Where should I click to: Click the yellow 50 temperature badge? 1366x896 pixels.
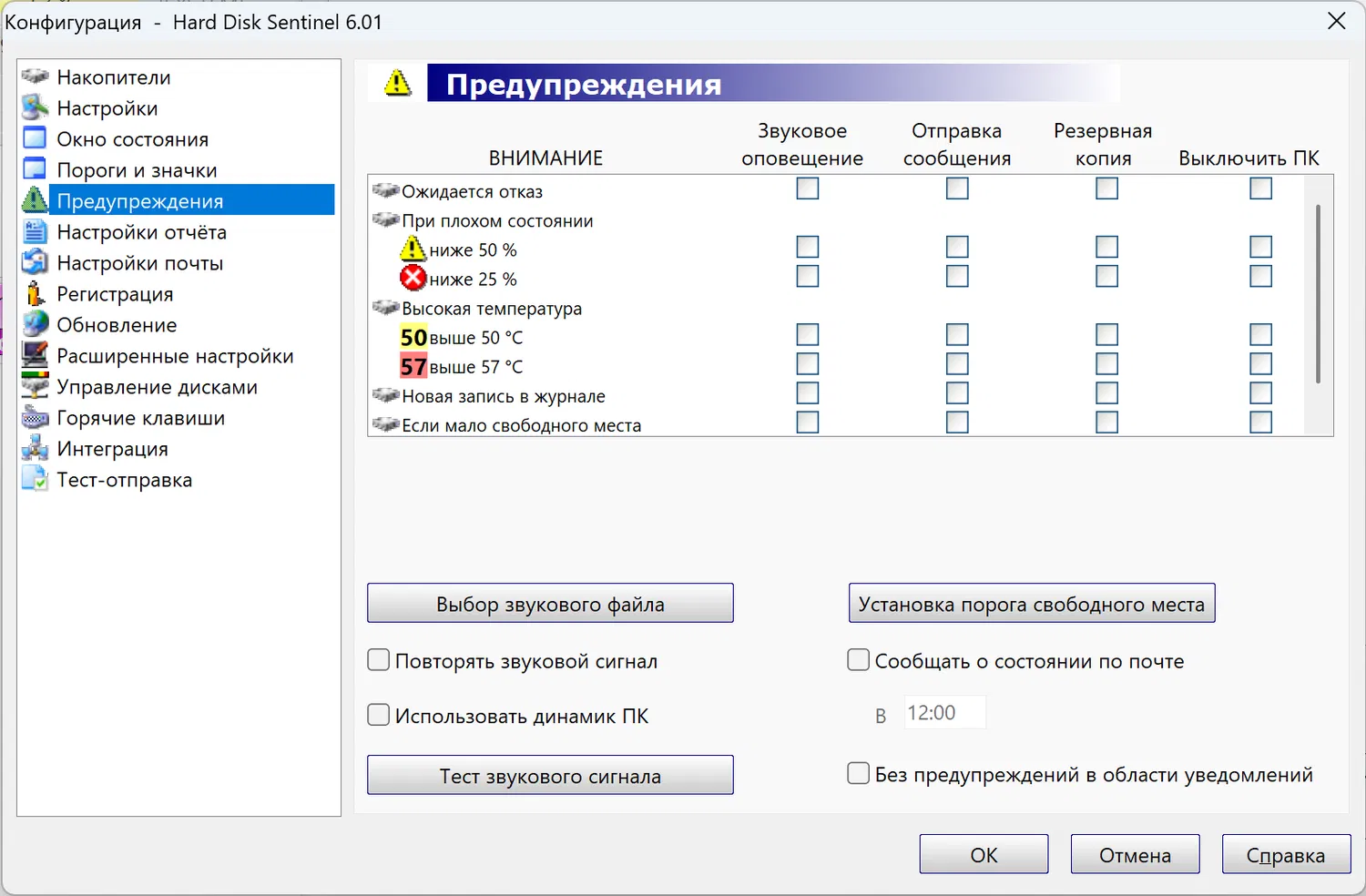[x=413, y=337]
